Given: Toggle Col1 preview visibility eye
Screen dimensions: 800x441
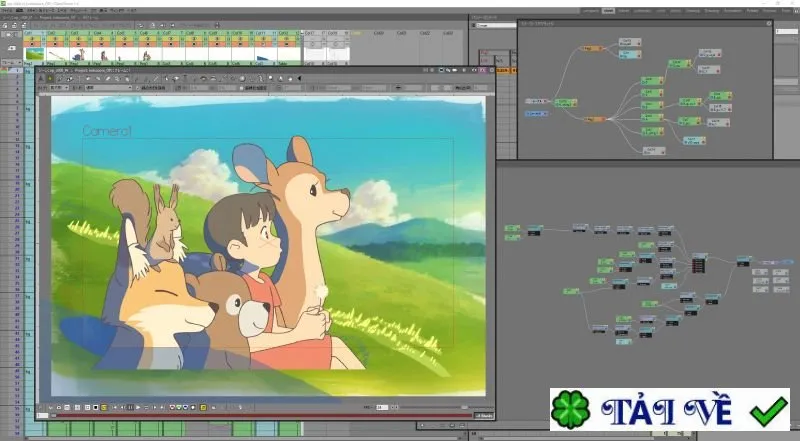Looking at the screenshot, I should pyautogui.click(x=32, y=38).
